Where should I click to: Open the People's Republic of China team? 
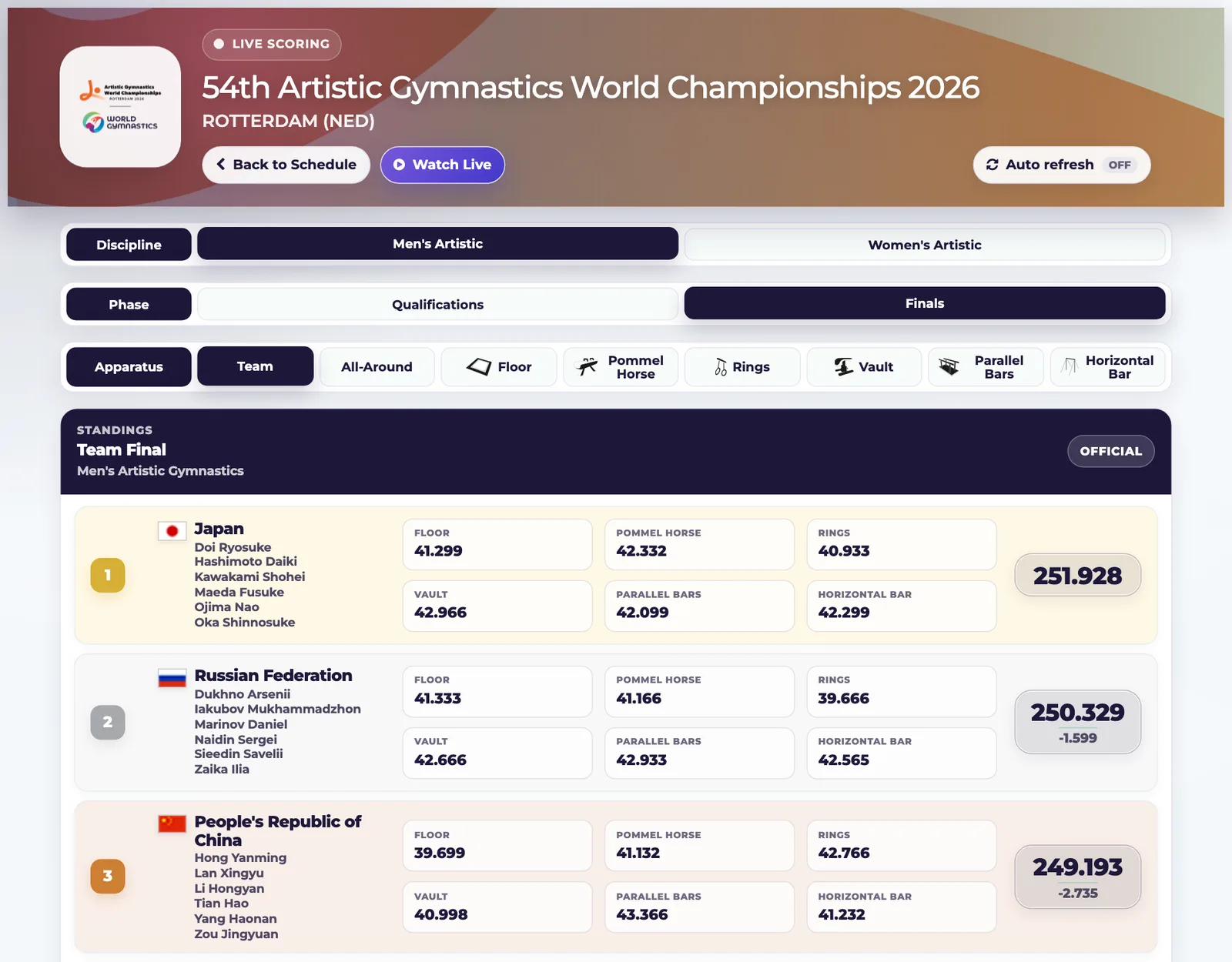coord(277,830)
